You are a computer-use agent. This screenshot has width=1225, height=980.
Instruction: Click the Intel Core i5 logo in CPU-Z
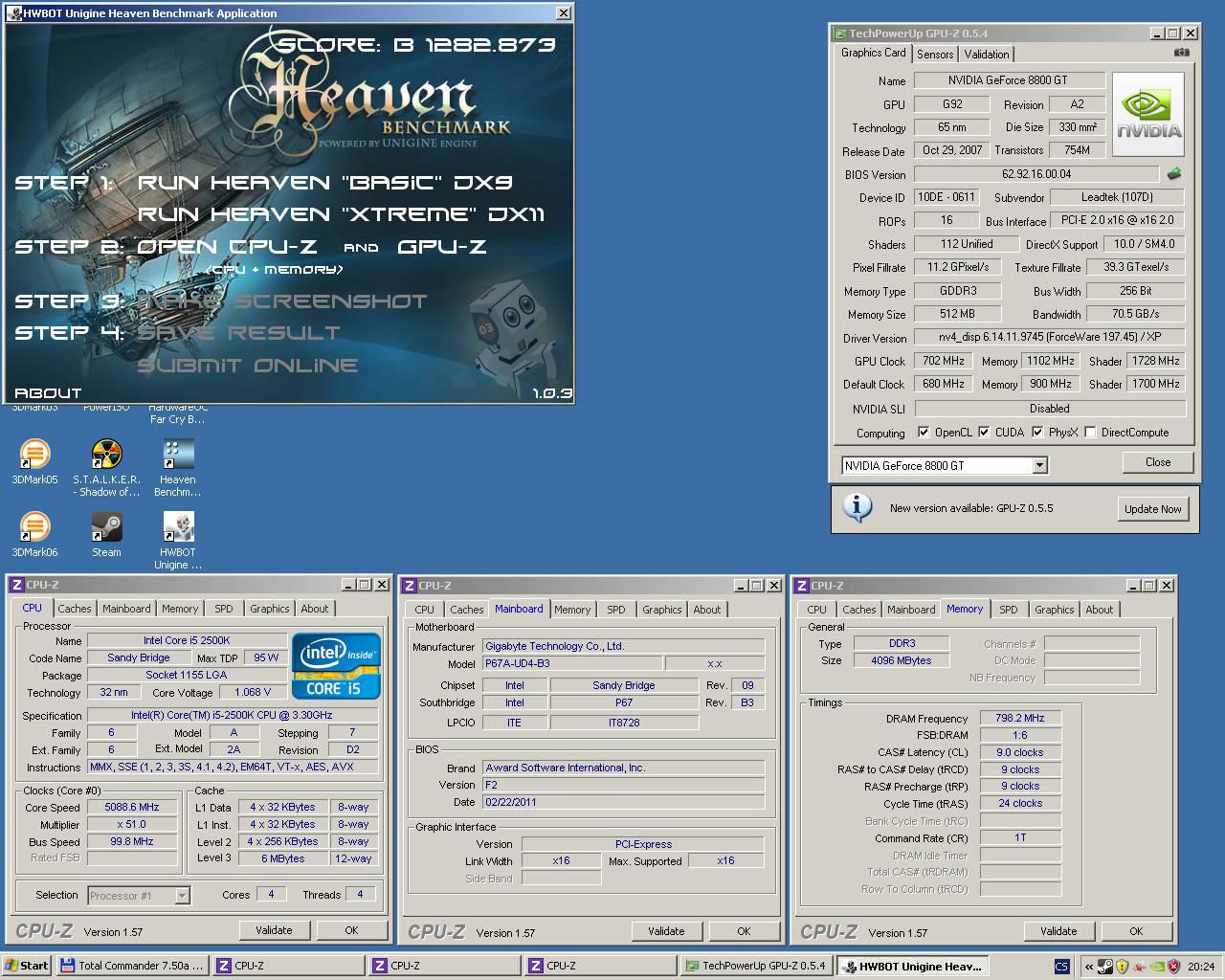336,666
